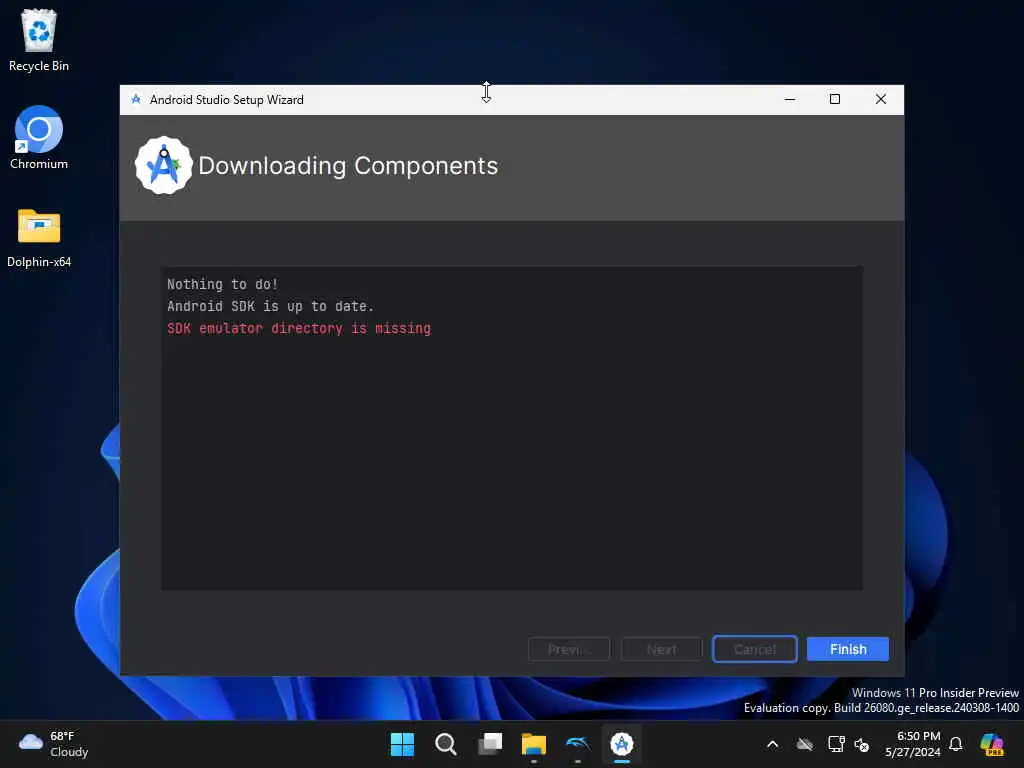This screenshot has width=1024, height=768.
Task: Open taskbar Search
Action: tap(445, 744)
